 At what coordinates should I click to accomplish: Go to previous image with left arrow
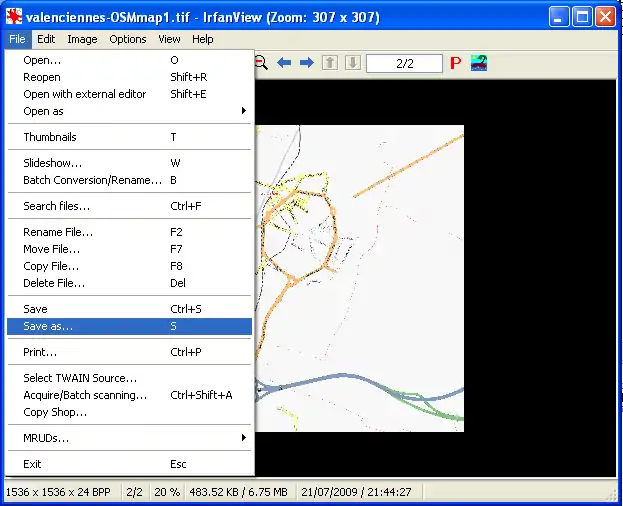click(284, 63)
